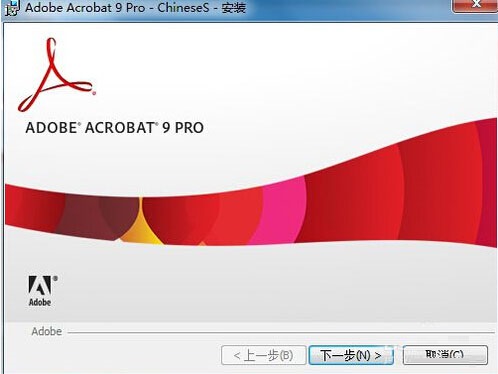Select the ADOBE ACROBAT 9 PRO heading text
Viewport: 498px width, 374px height.
tap(115, 128)
